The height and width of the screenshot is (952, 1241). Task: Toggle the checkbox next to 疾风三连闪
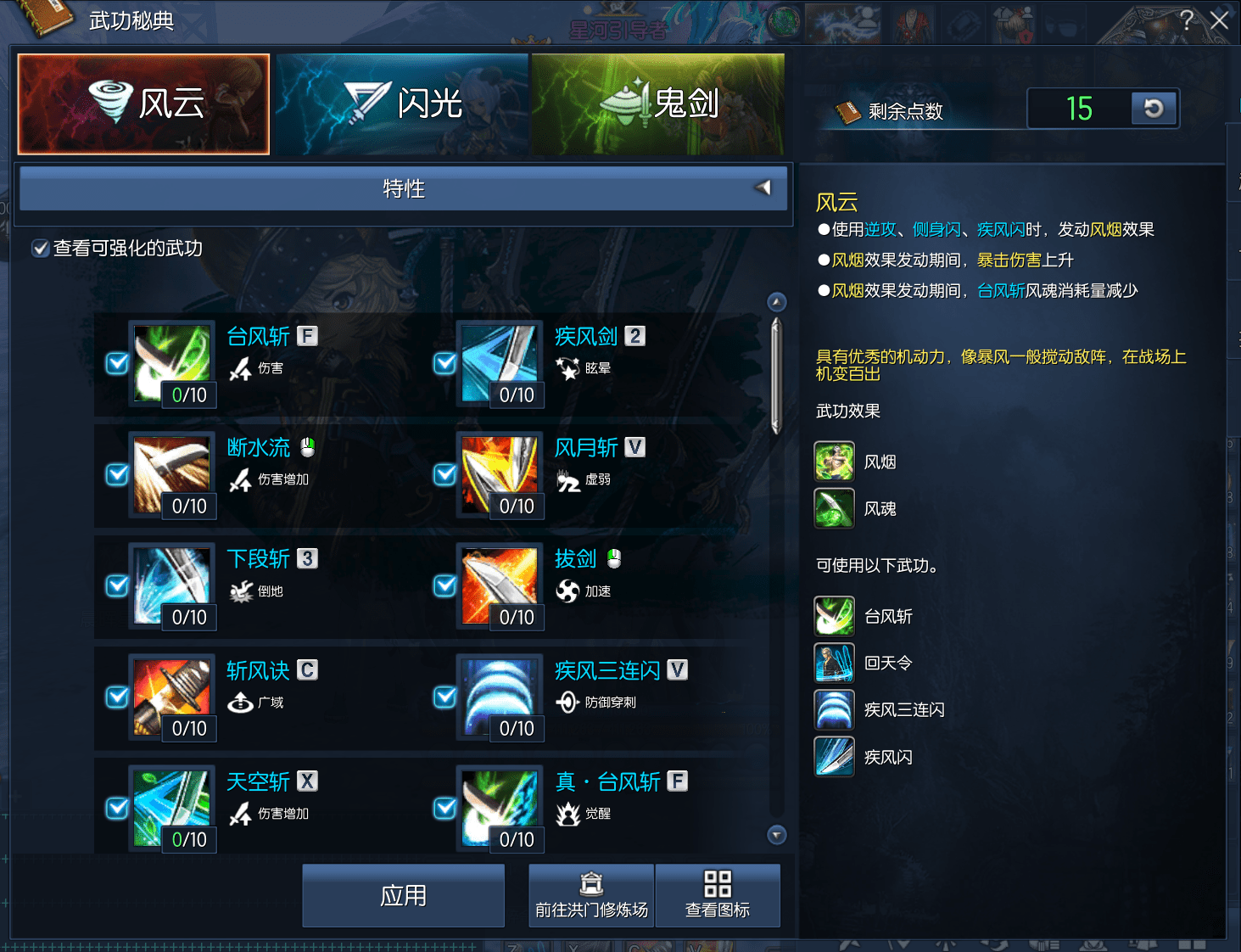[444, 697]
